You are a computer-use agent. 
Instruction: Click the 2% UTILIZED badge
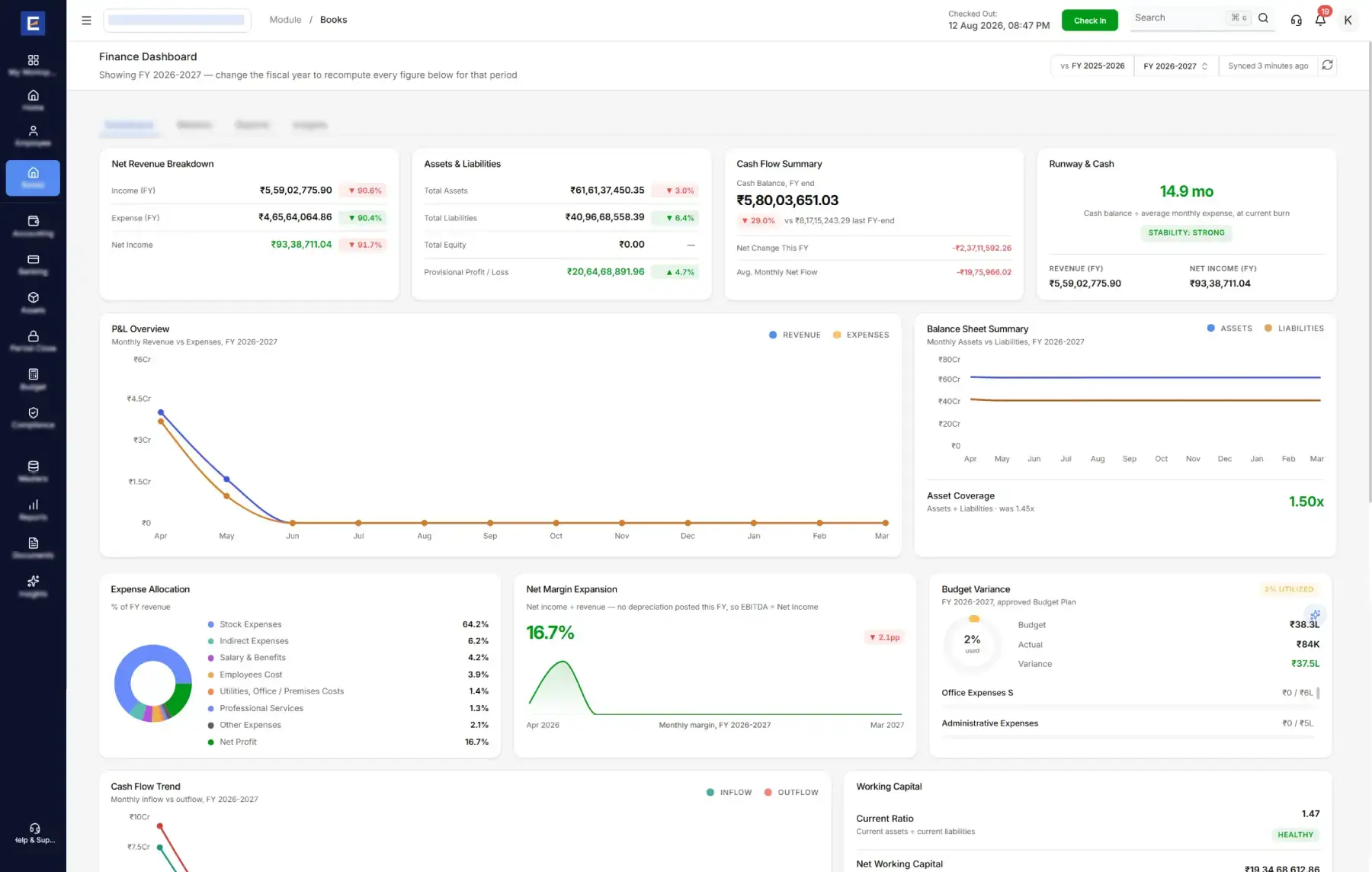[x=1289, y=589]
